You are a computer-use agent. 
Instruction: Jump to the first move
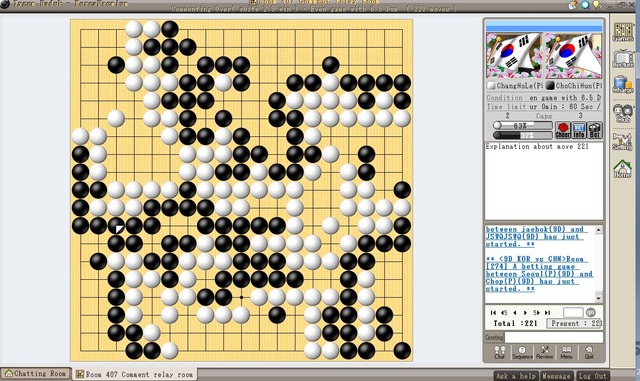[493, 312]
